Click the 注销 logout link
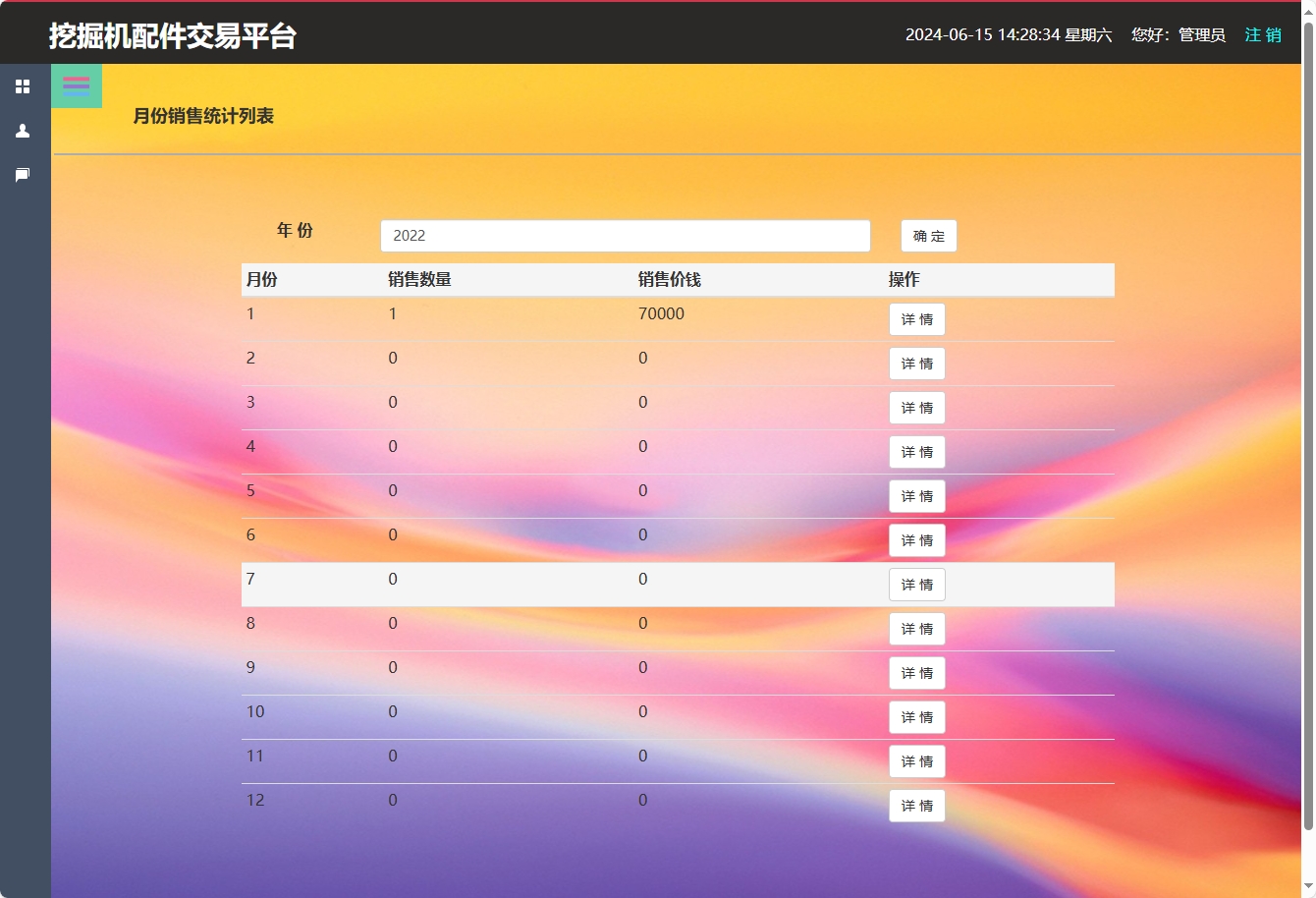The height and width of the screenshot is (898, 1316). coord(1262,34)
